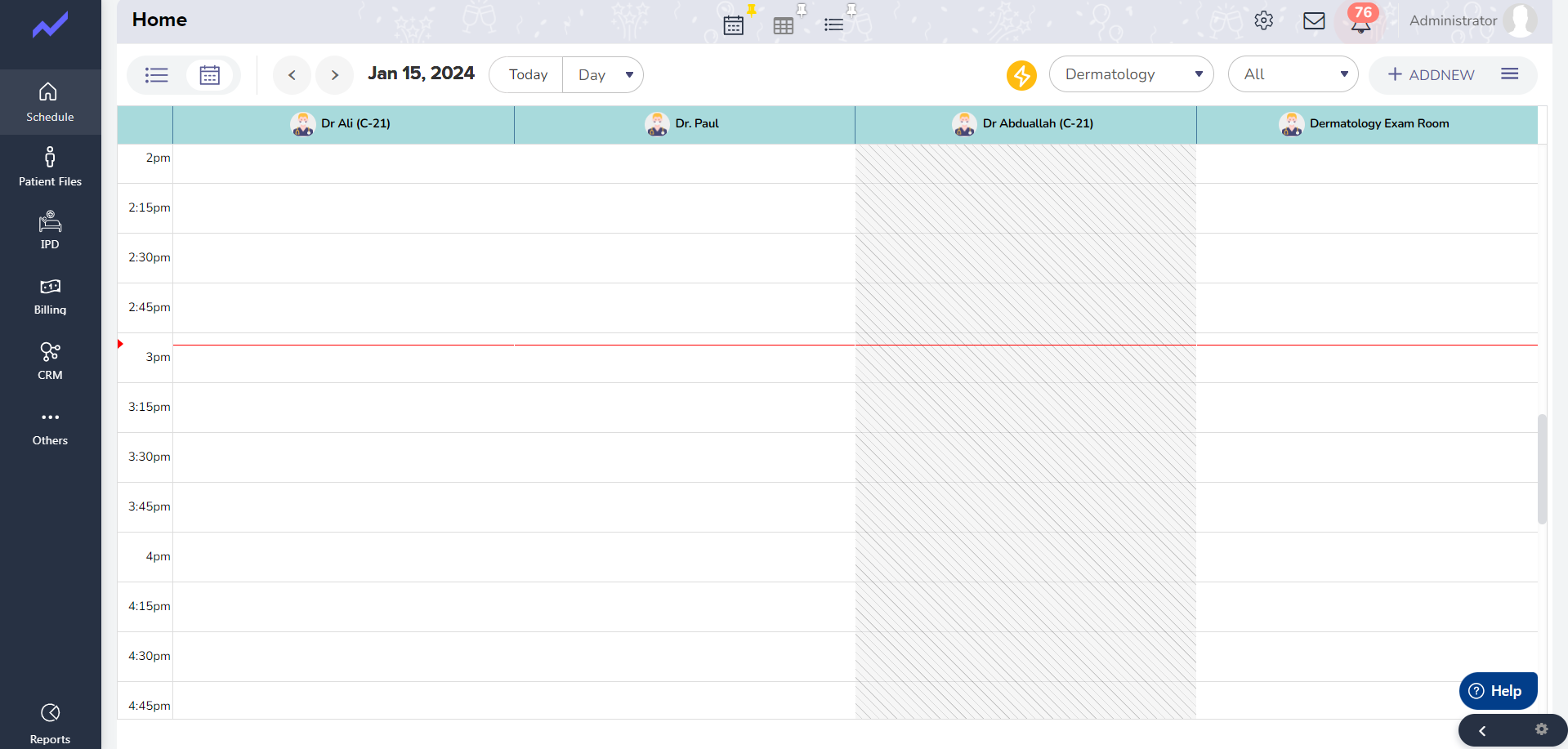Select the Dr Abduallah (C-21) column header
This screenshot has height=749, width=1568.
1025,124
